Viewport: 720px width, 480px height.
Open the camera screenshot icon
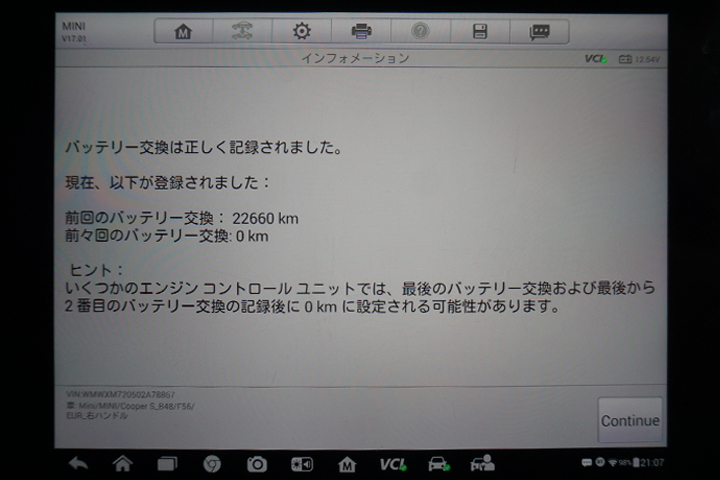click(257, 464)
